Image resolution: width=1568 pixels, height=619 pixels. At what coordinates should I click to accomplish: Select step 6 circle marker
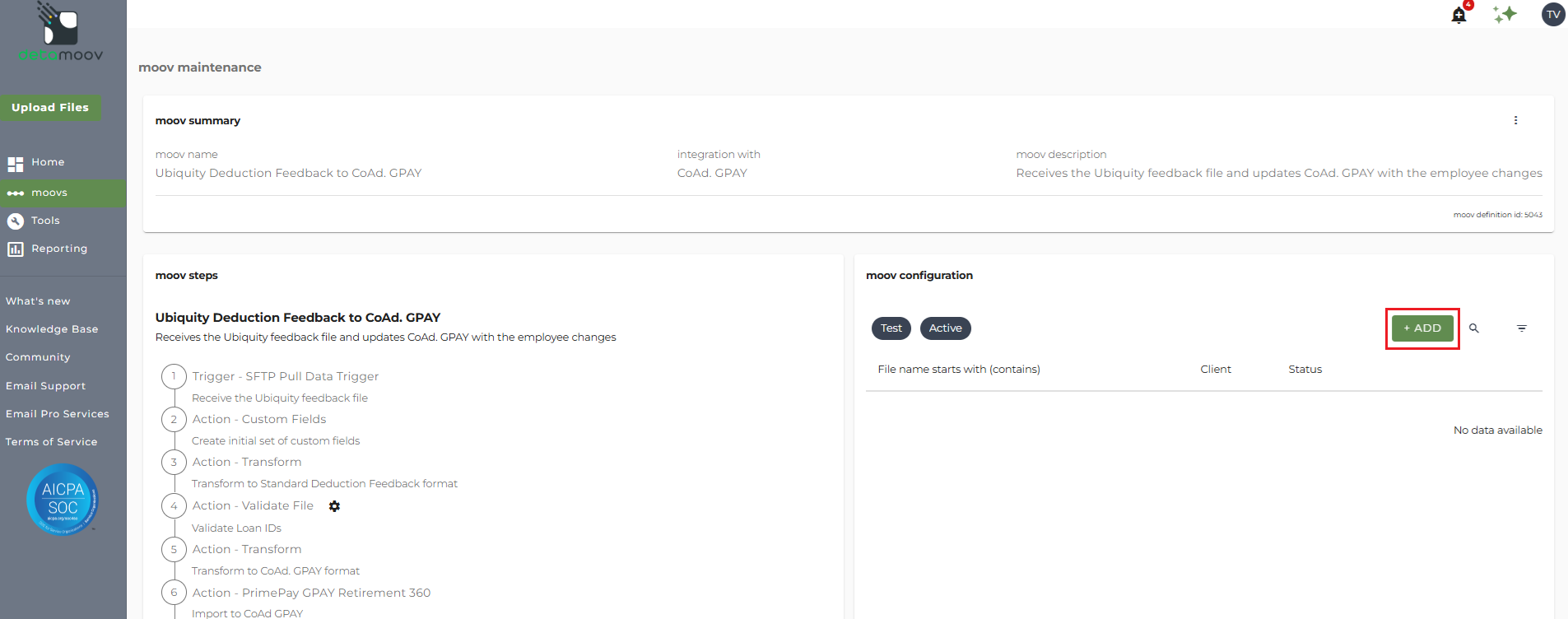[x=174, y=593]
